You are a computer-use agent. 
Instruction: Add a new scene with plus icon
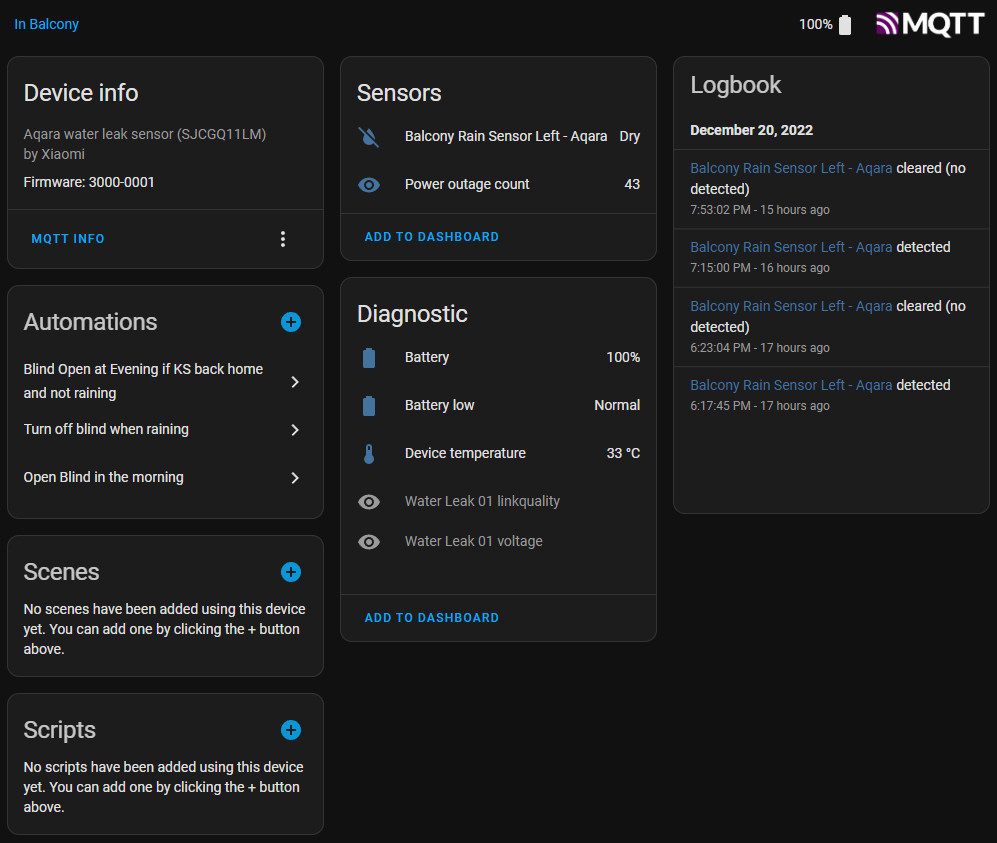click(x=291, y=572)
